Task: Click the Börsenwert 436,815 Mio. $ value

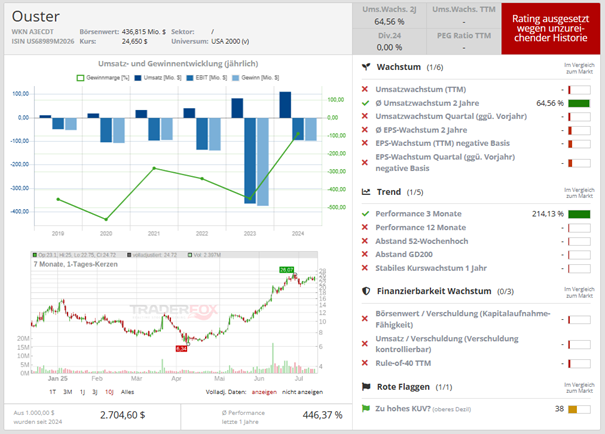Action: click(144, 32)
